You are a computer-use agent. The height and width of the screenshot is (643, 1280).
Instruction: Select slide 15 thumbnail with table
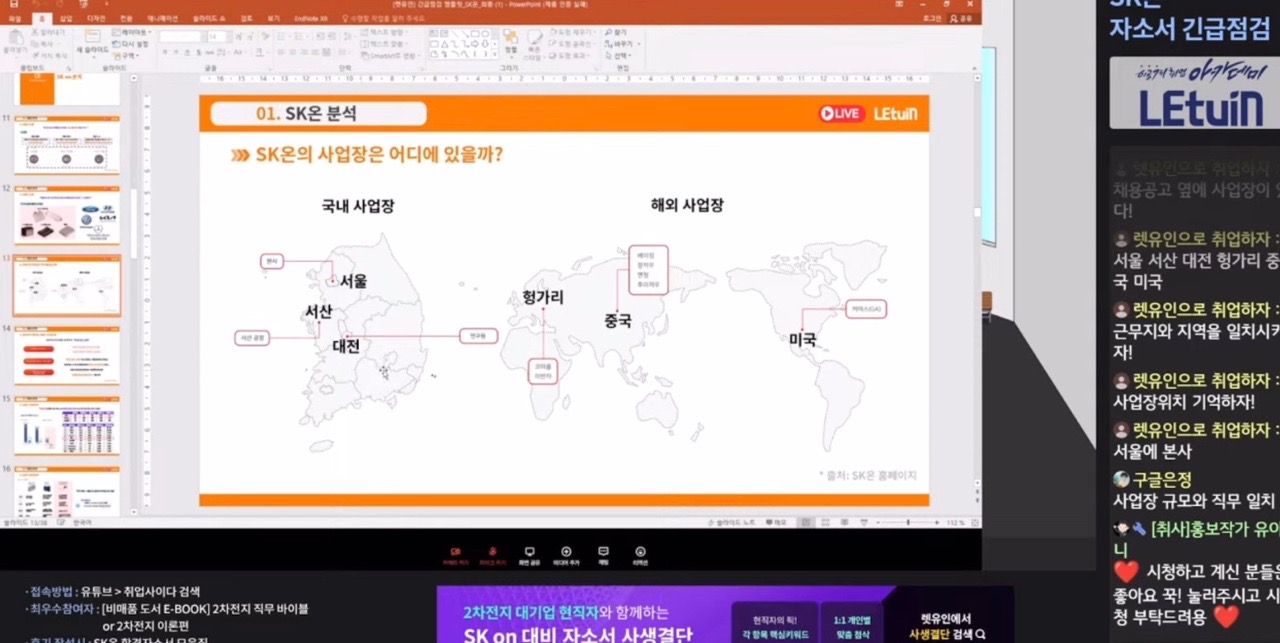(66, 425)
